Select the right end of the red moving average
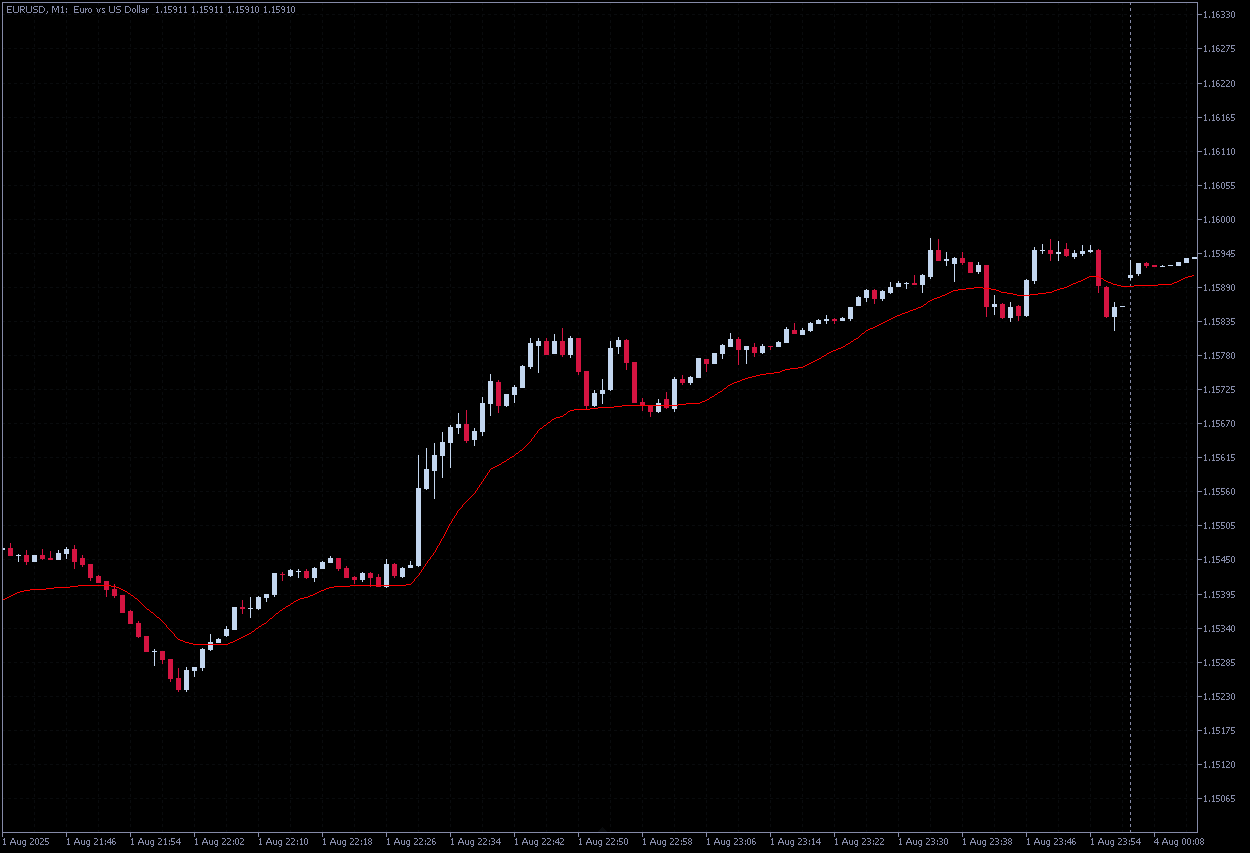This screenshot has width=1250, height=853. coord(1192,276)
